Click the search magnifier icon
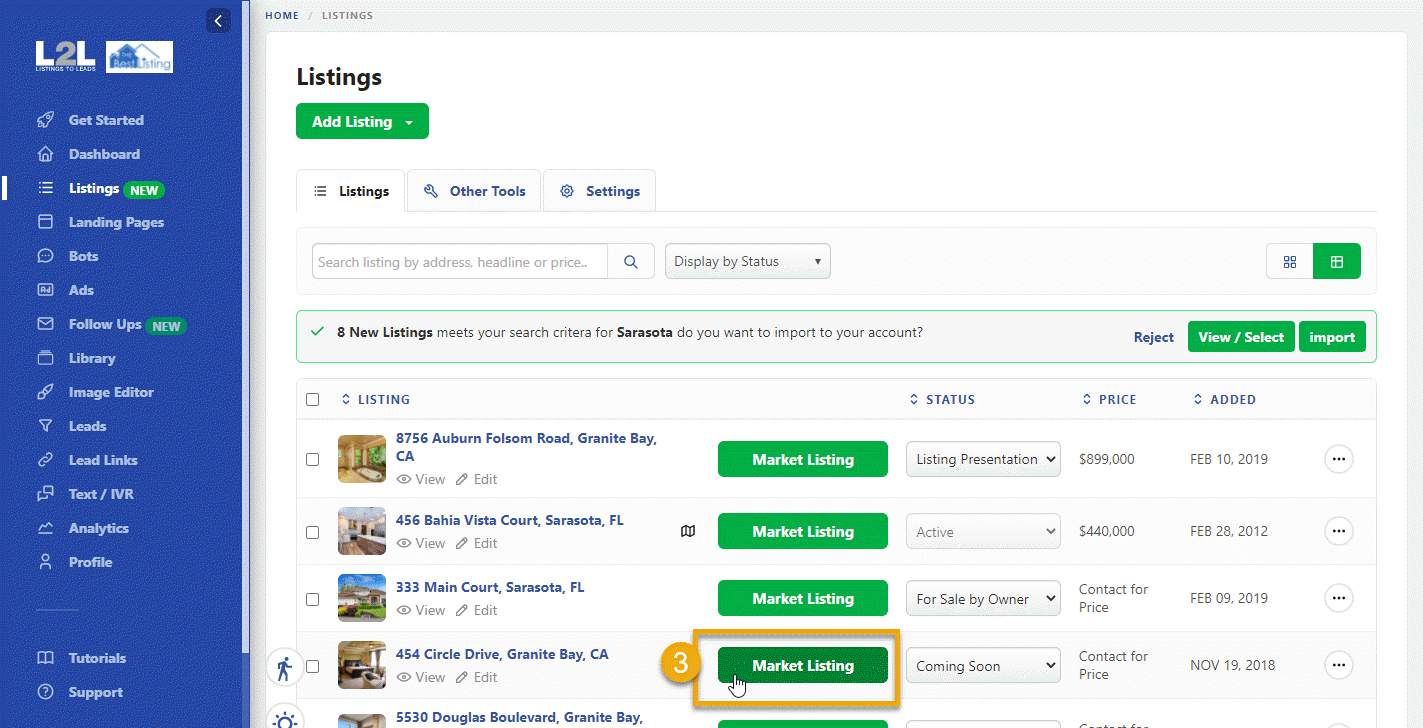Screen dimensions: 1423x728 pyautogui.click(x=631, y=261)
